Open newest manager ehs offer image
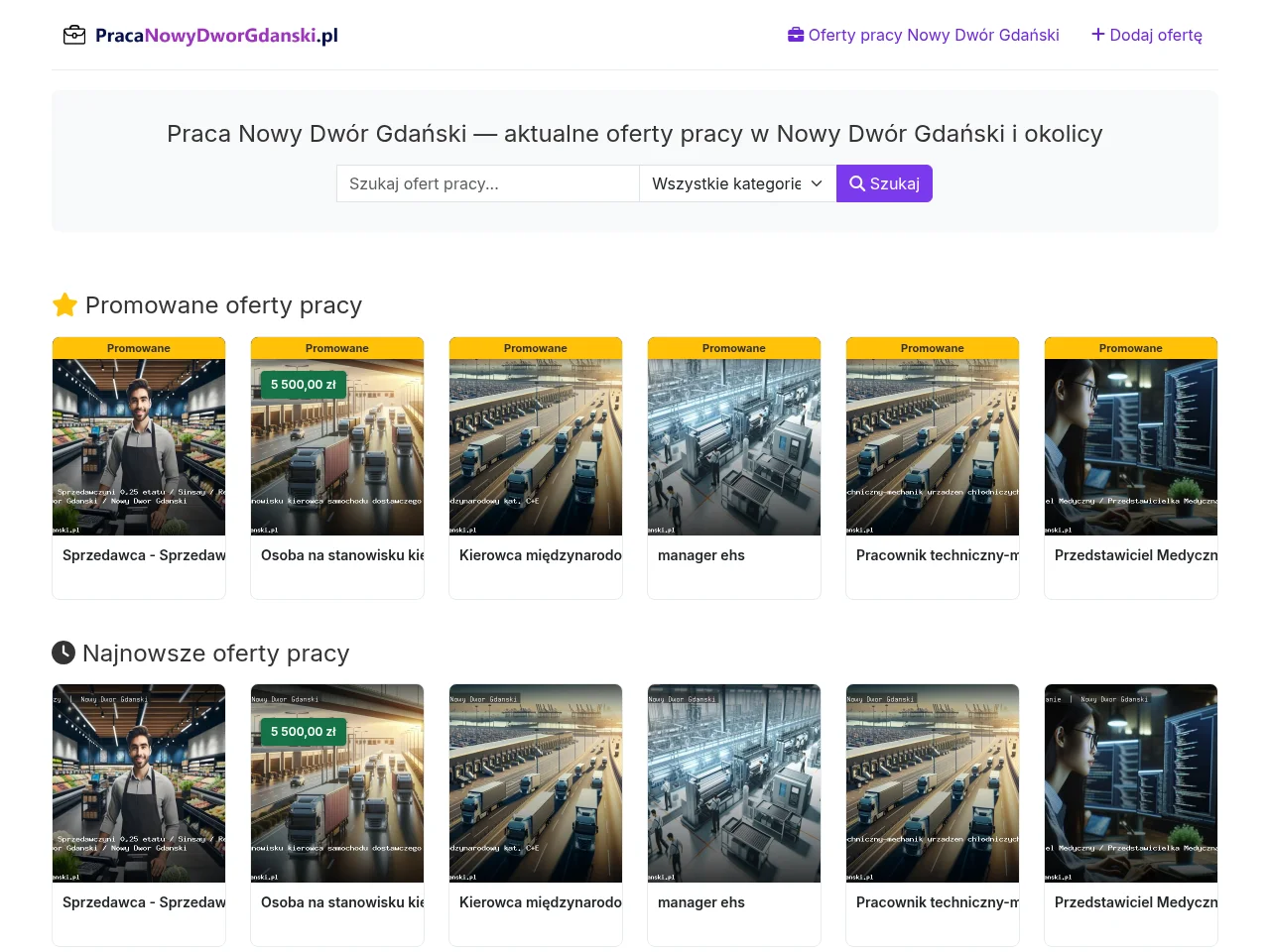This screenshot has height=952, width=1270. tap(734, 783)
